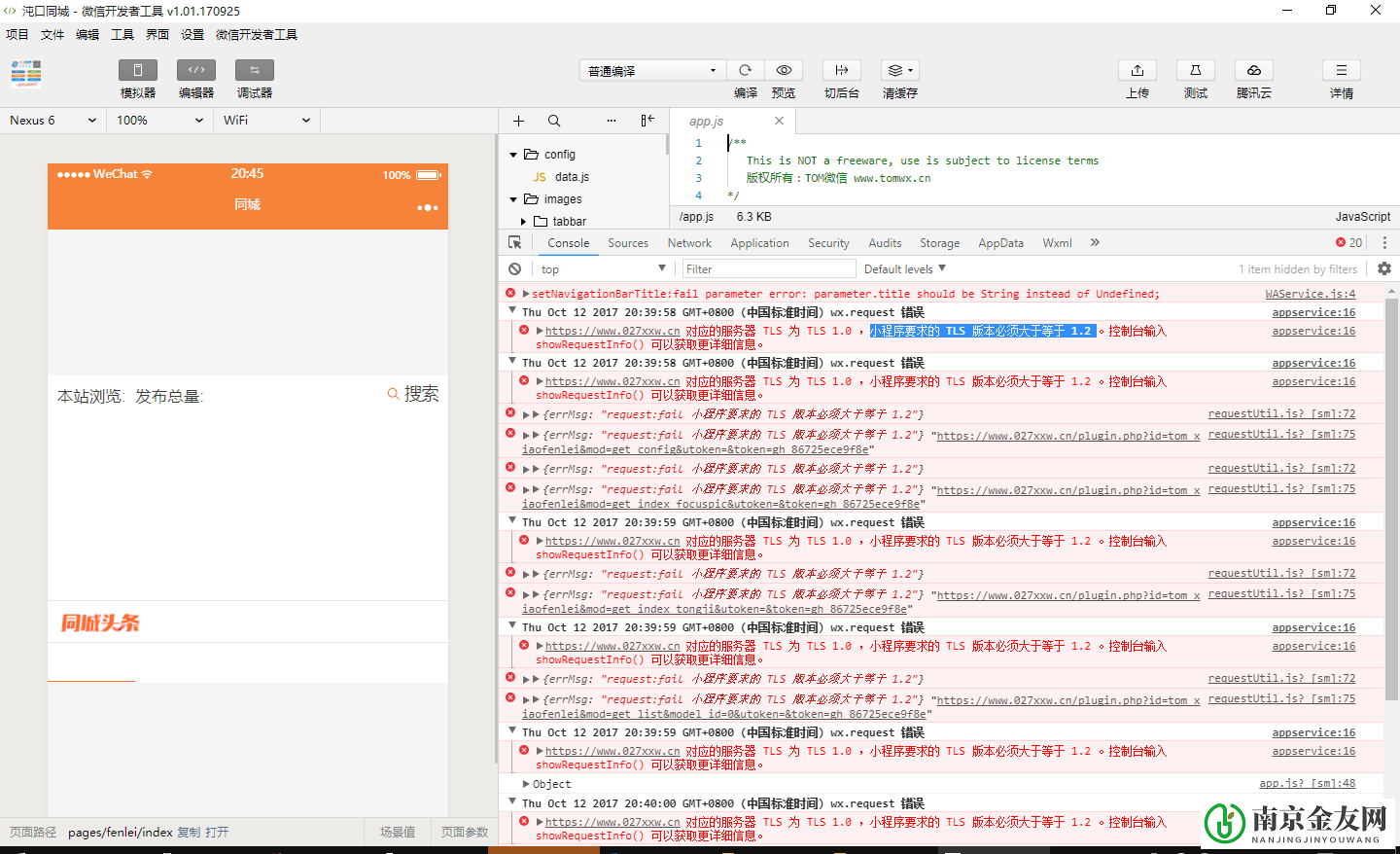
Task: Toggle the debugger panel button
Action: pos(255,70)
